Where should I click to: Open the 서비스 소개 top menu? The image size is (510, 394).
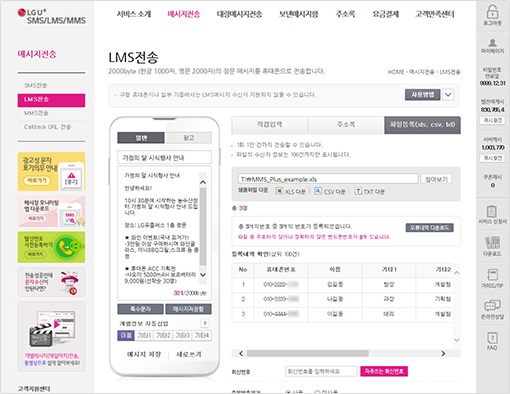(134, 14)
